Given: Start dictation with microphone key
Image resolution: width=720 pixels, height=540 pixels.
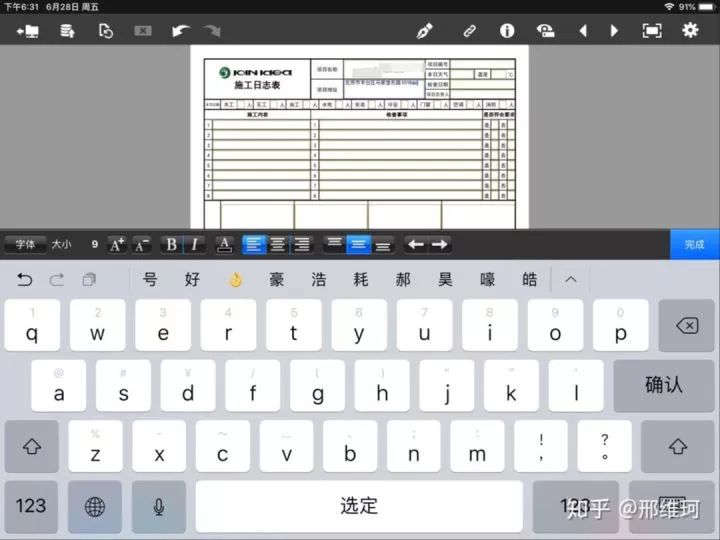Looking at the screenshot, I should (x=159, y=506).
